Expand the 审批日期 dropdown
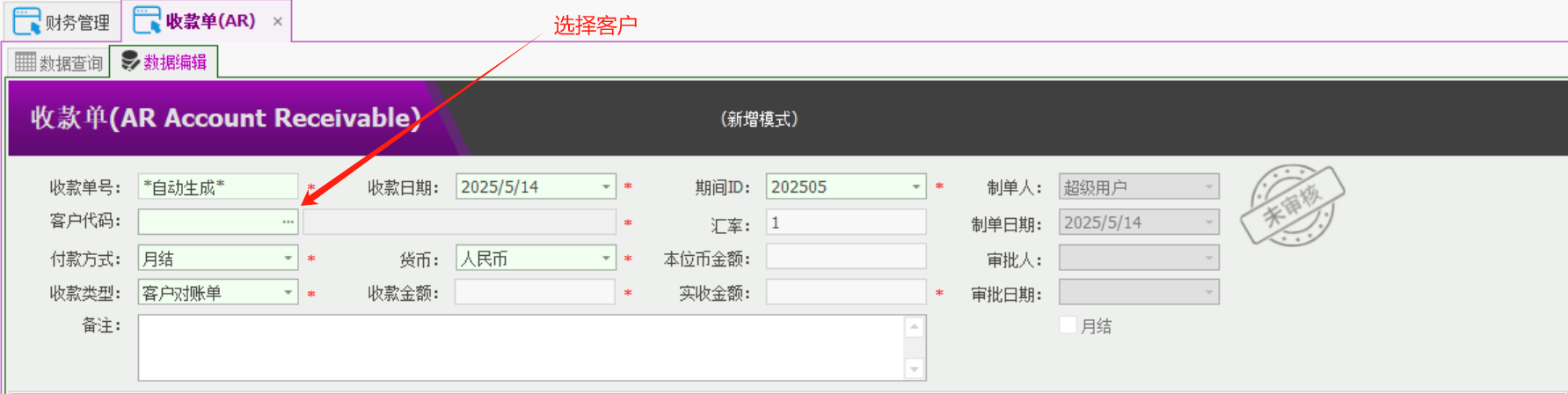The image size is (1568, 394). tap(1209, 292)
